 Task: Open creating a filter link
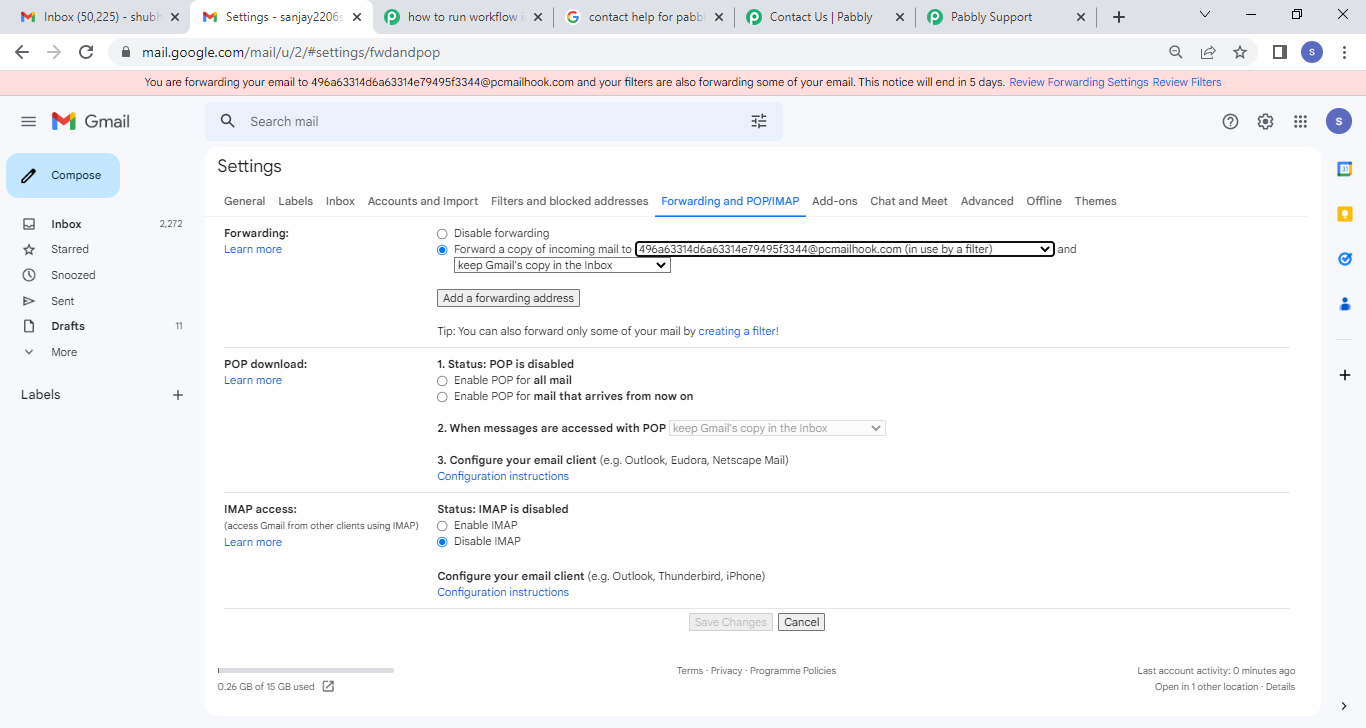pos(738,331)
